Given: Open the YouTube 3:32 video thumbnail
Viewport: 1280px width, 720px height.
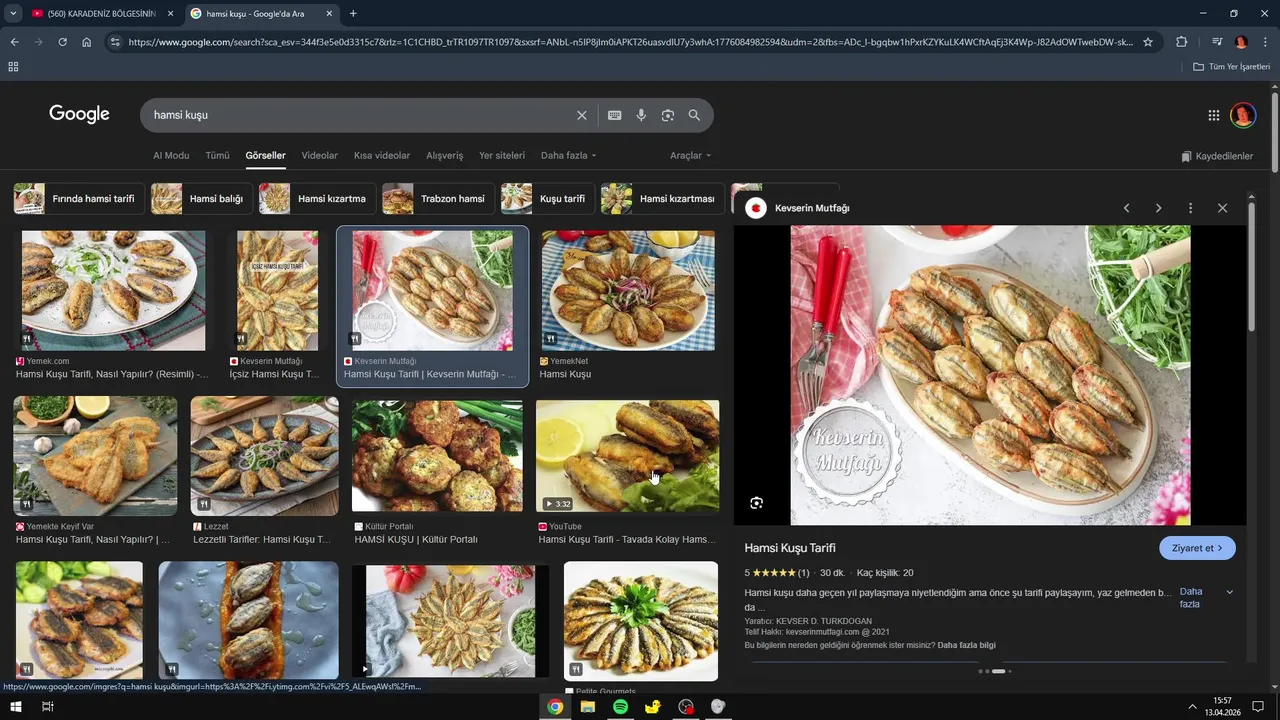Looking at the screenshot, I should tap(627, 456).
